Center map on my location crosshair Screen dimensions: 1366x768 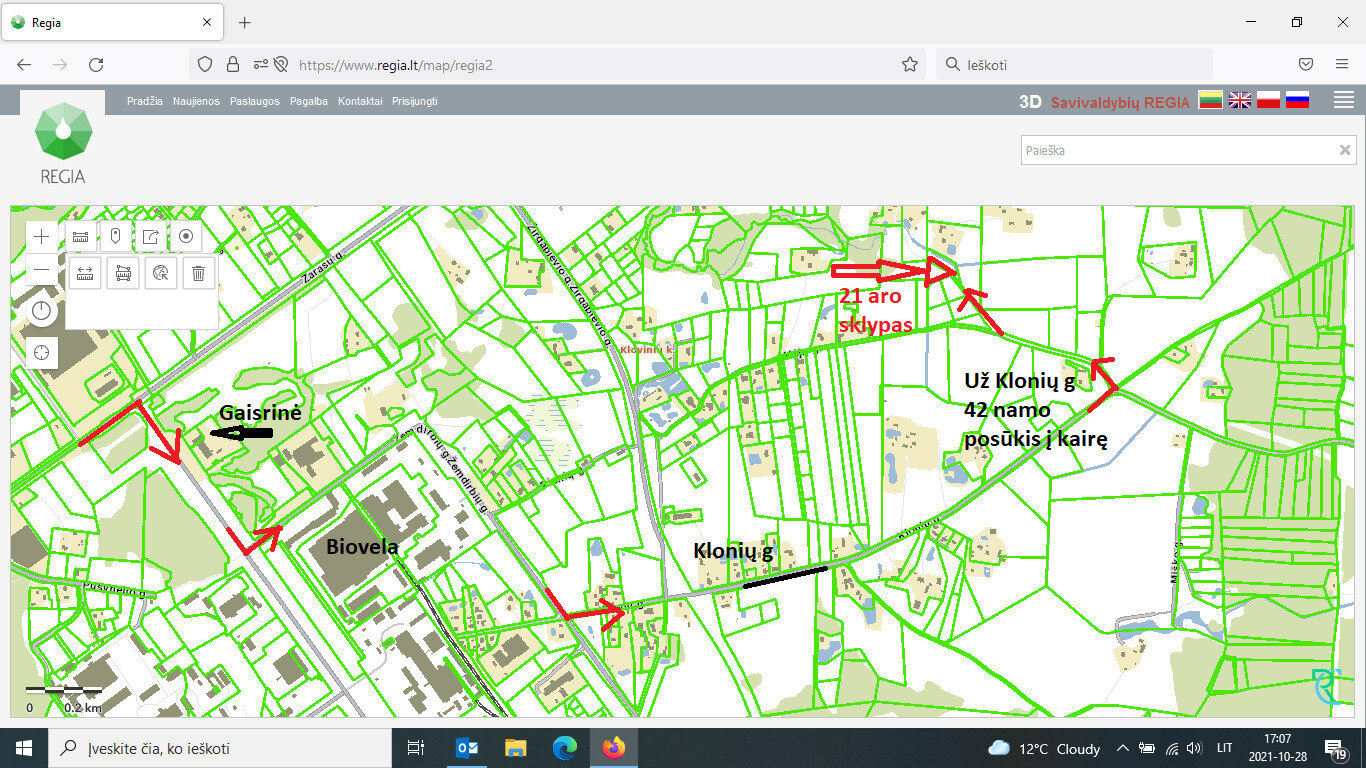pyautogui.click(x=41, y=353)
